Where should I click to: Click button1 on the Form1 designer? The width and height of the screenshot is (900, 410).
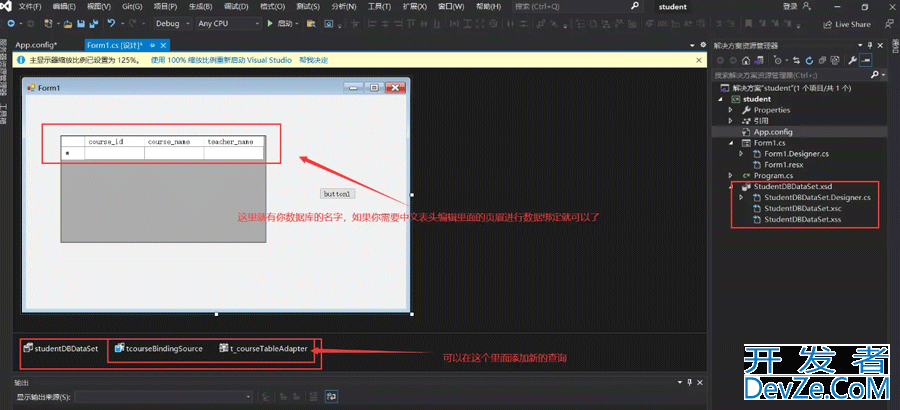tap(337, 194)
